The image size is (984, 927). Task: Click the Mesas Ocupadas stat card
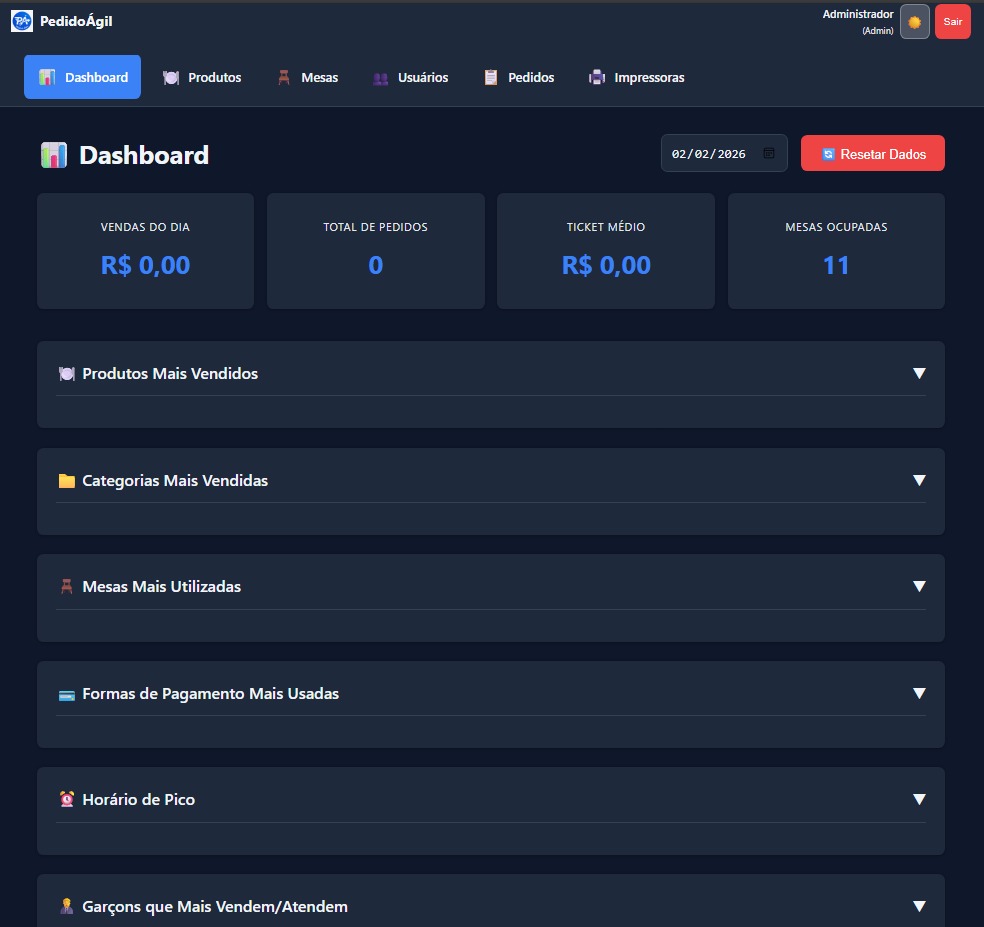click(836, 250)
